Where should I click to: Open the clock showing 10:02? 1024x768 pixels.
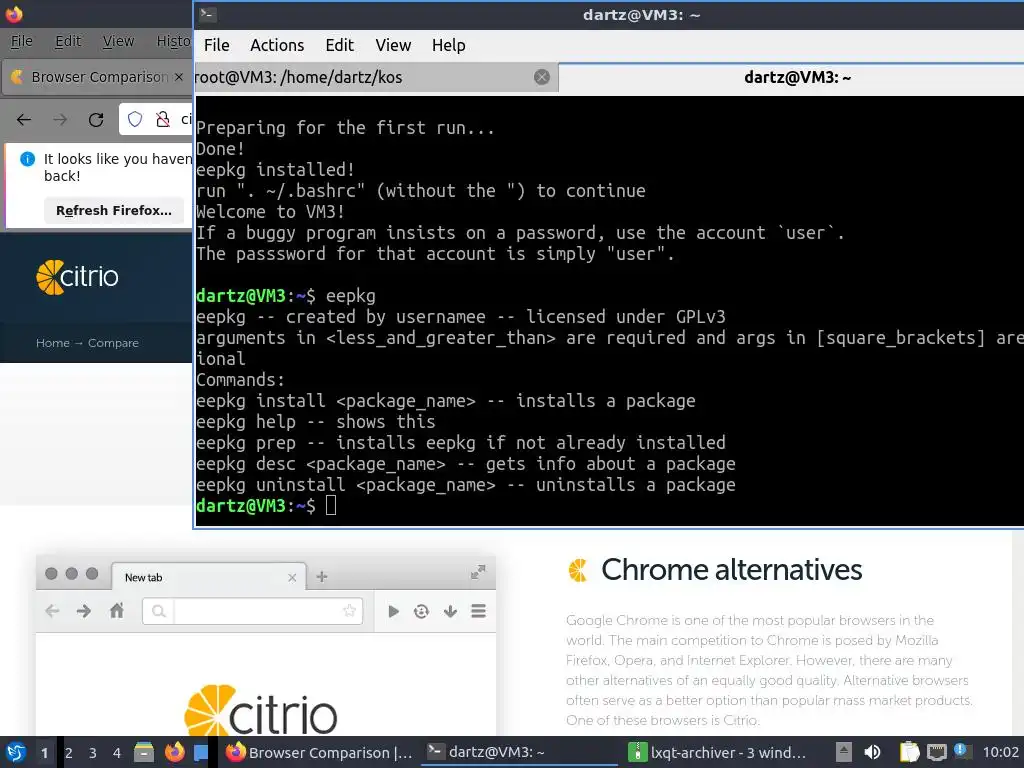click(x=1000, y=752)
